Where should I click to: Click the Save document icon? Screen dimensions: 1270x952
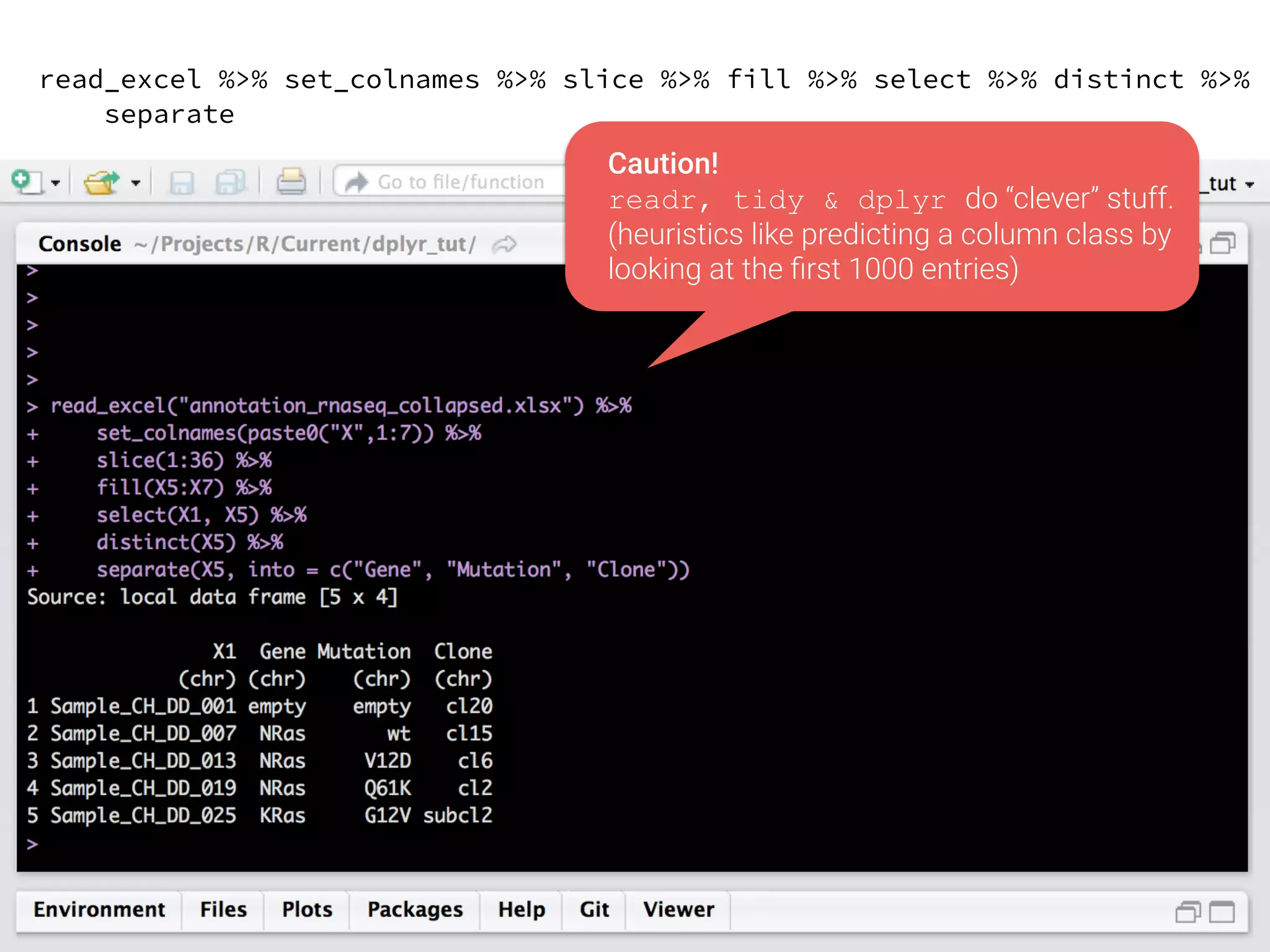click(182, 183)
